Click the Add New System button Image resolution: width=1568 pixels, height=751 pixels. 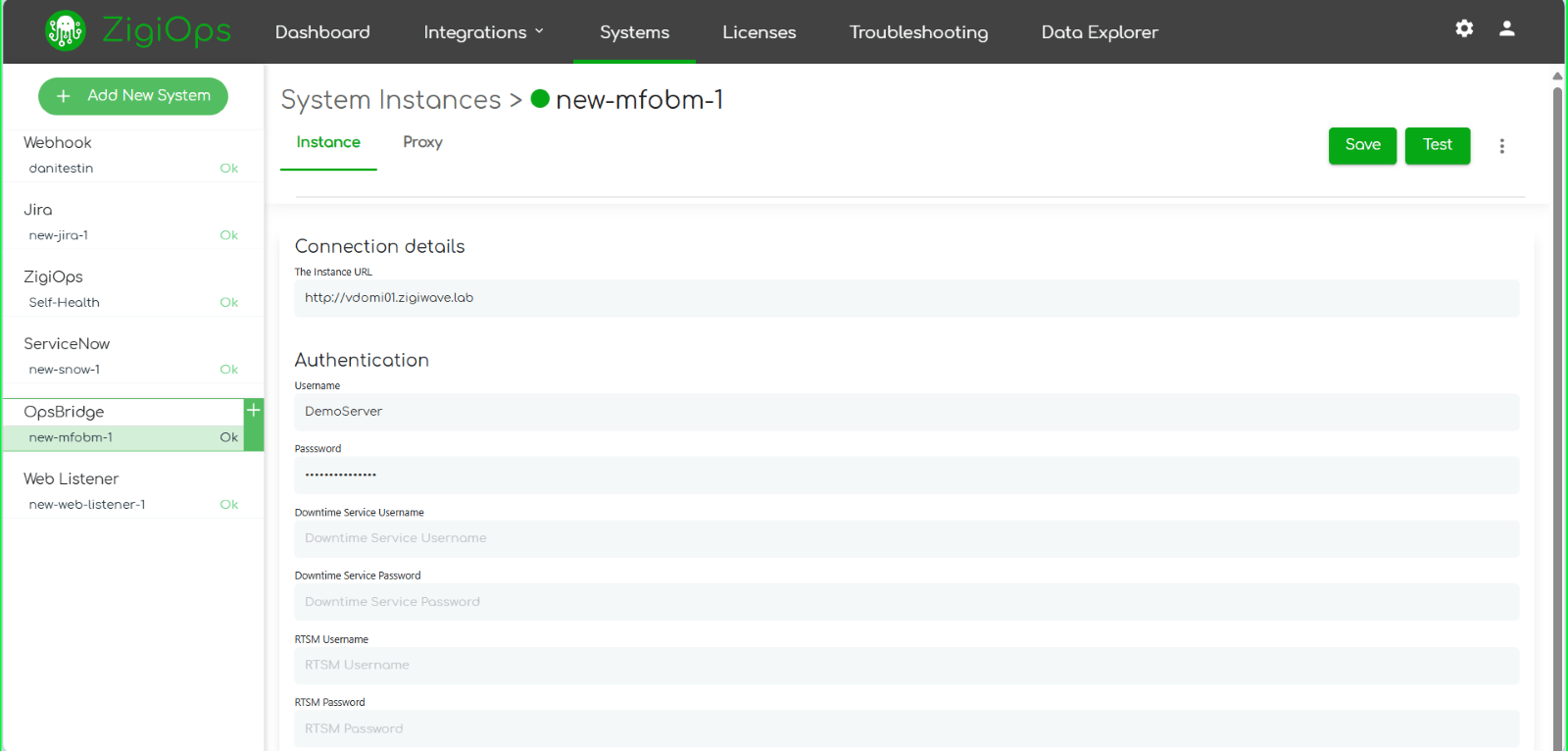pos(133,96)
